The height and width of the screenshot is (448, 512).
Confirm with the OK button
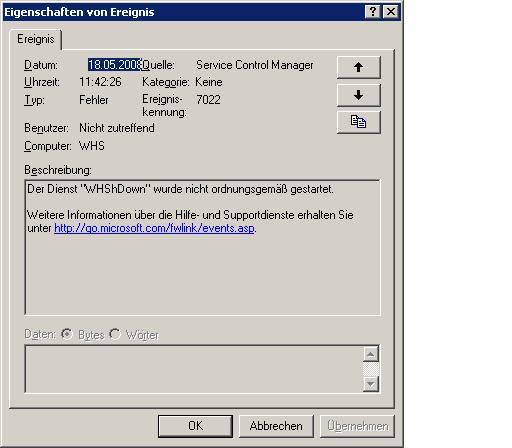click(195, 426)
